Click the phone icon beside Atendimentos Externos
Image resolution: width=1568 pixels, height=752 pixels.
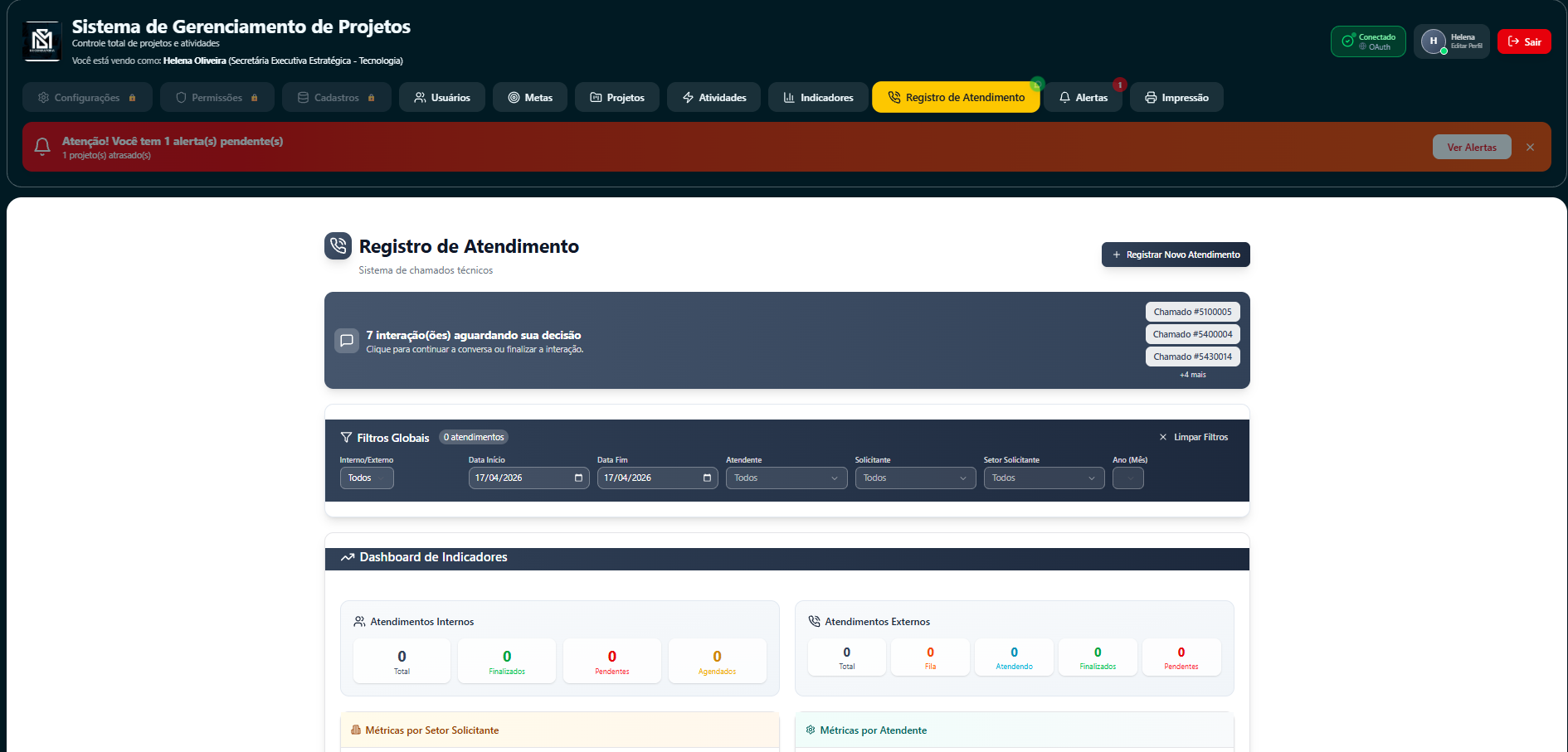[814, 621]
